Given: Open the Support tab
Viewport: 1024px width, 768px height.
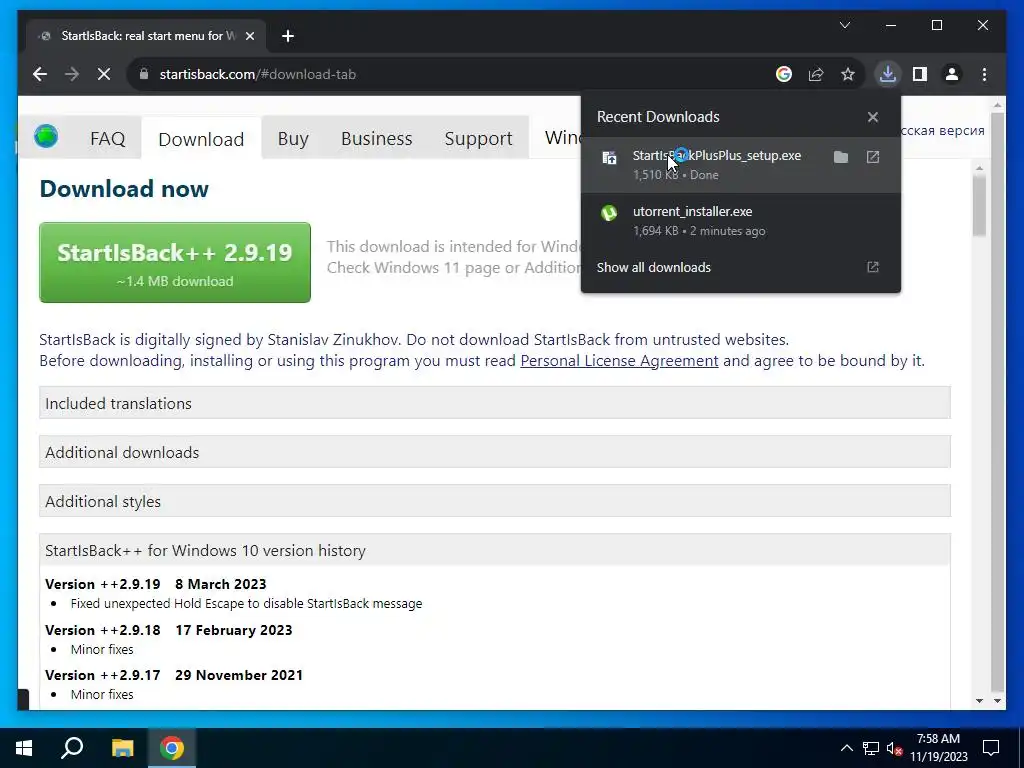Looking at the screenshot, I should (x=479, y=138).
